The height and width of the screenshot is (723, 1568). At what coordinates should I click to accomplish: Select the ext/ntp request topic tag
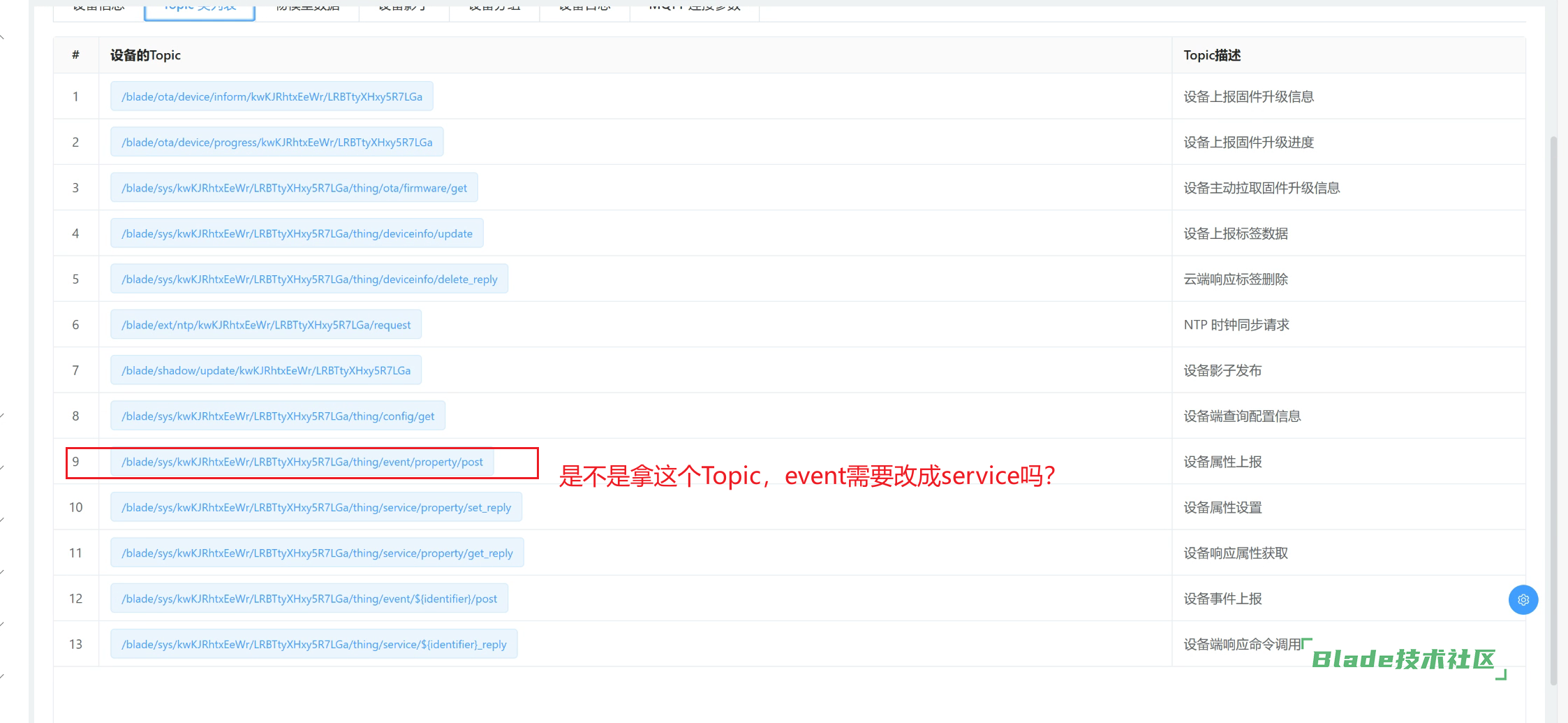click(266, 325)
